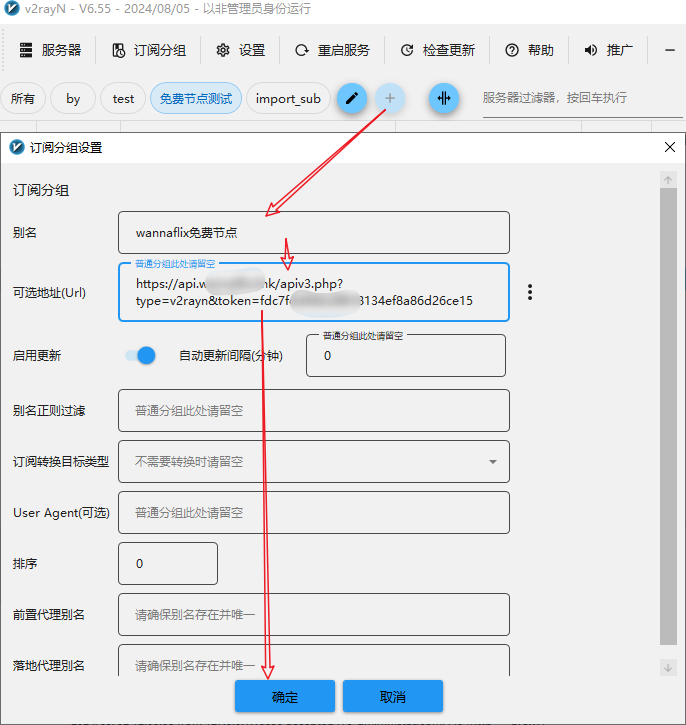Click the question mark help icon
The image size is (686, 725).
coord(512,50)
